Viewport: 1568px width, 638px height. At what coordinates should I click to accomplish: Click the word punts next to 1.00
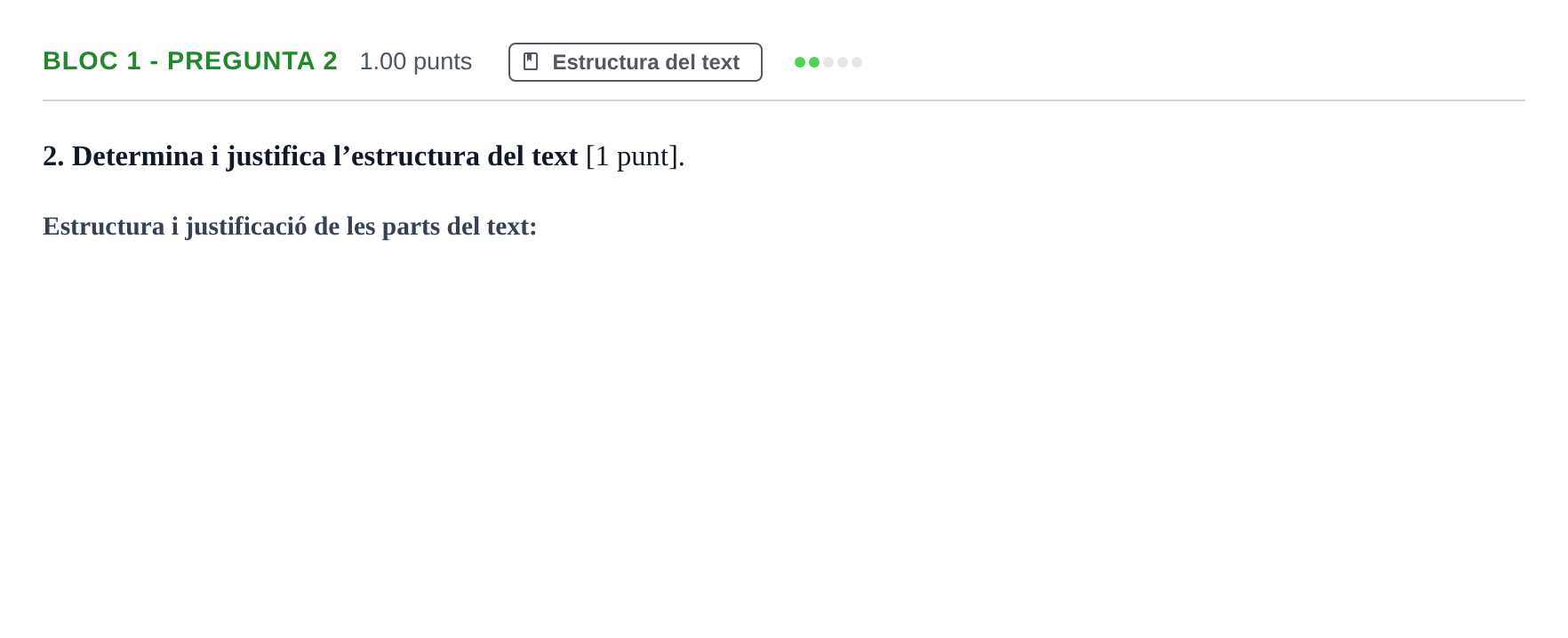pos(443,62)
